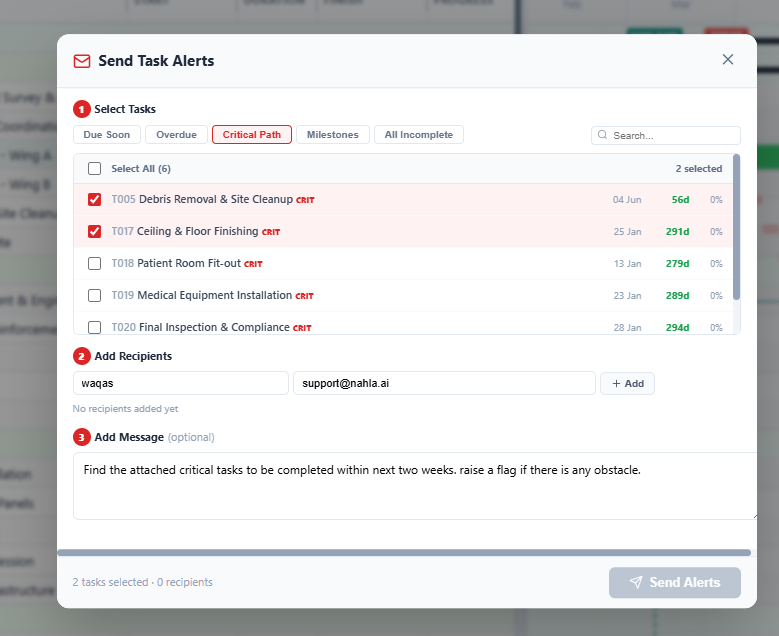This screenshot has width=779, height=636.
Task: Check T020 Final Inspection & Compliance
Action: coord(94,327)
